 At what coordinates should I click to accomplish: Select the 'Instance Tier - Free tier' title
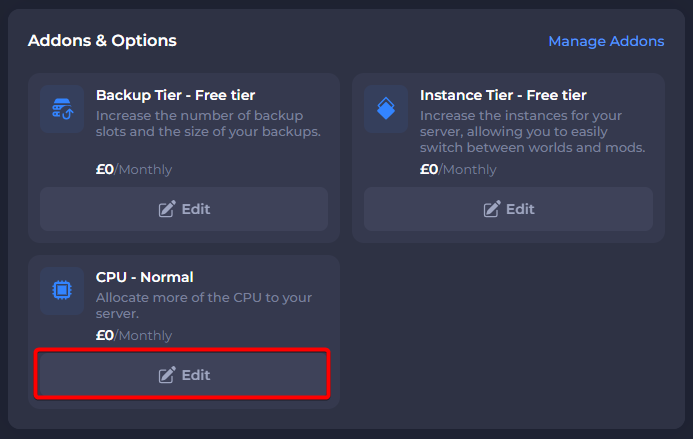point(503,95)
